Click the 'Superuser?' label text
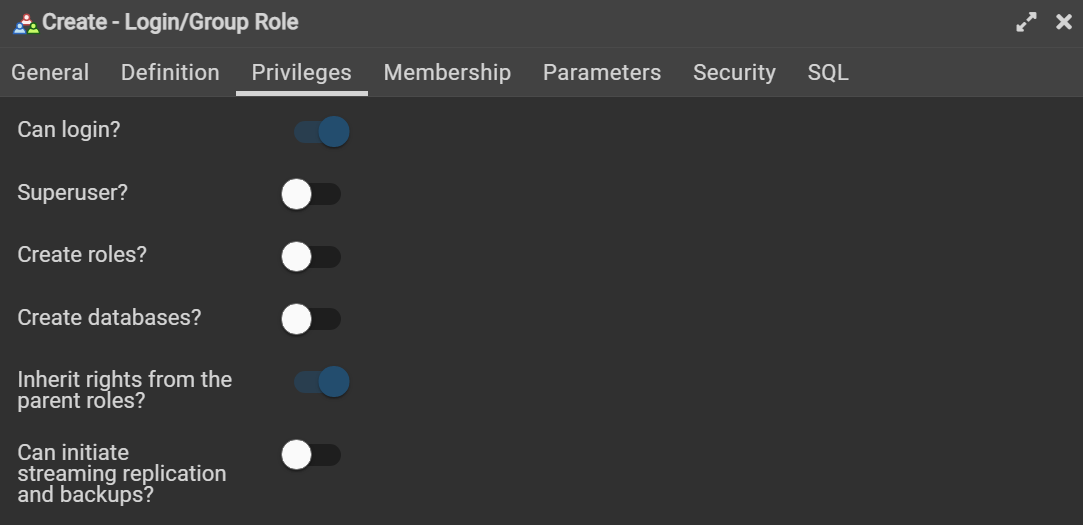1083x525 pixels. (x=73, y=193)
